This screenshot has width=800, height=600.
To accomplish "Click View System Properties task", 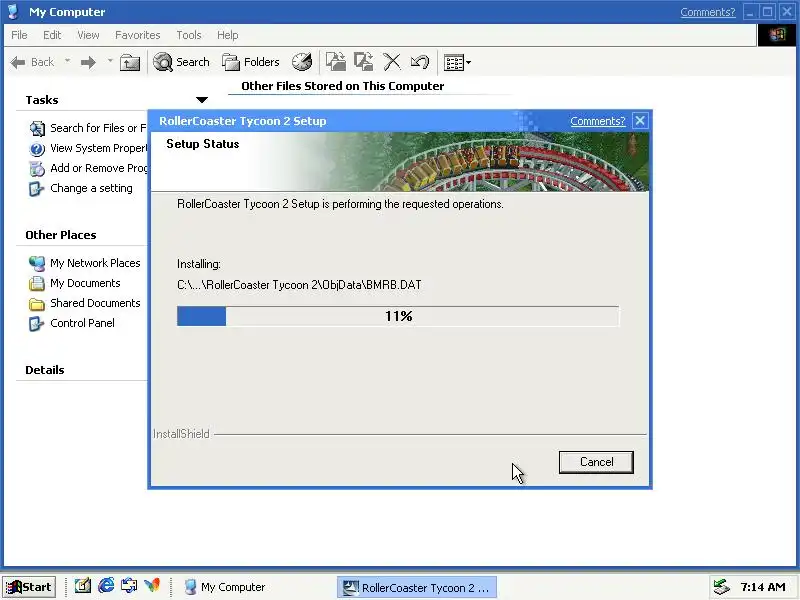I will [x=98, y=148].
